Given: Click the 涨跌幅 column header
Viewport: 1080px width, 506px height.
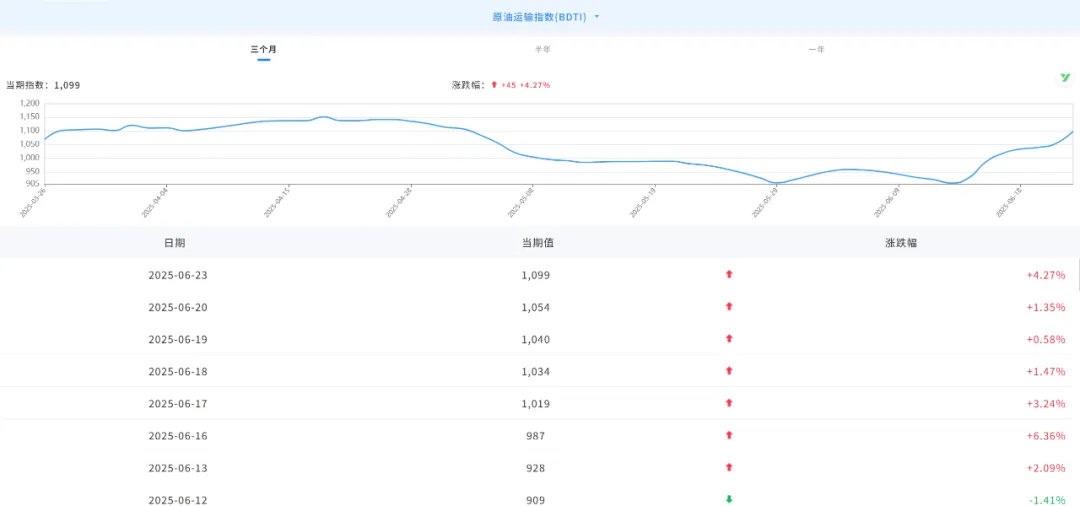Looking at the screenshot, I should (x=900, y=243).
